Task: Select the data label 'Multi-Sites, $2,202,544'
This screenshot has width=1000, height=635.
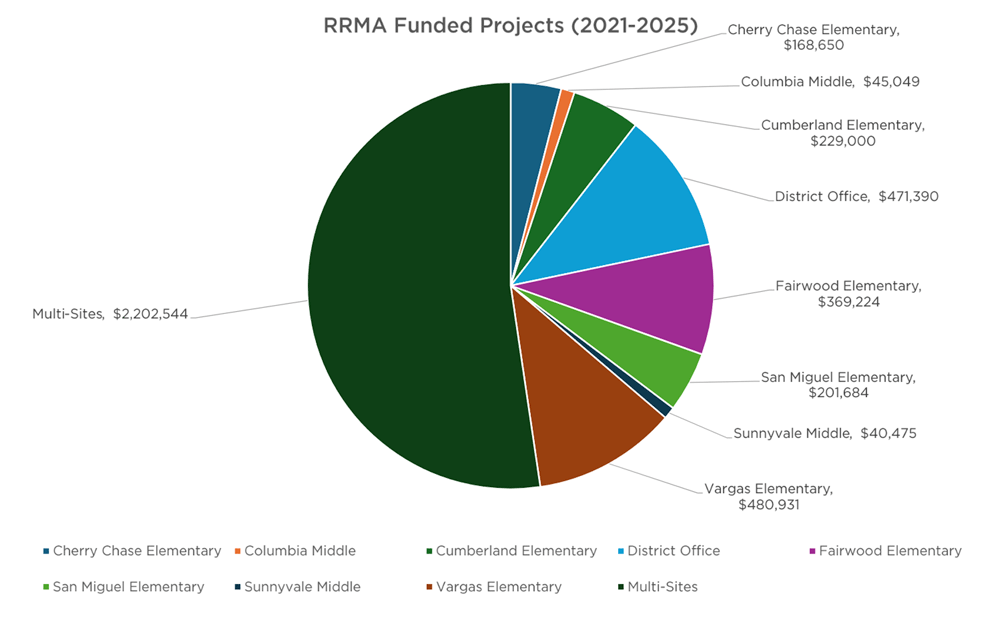Action: click(110, 314)
